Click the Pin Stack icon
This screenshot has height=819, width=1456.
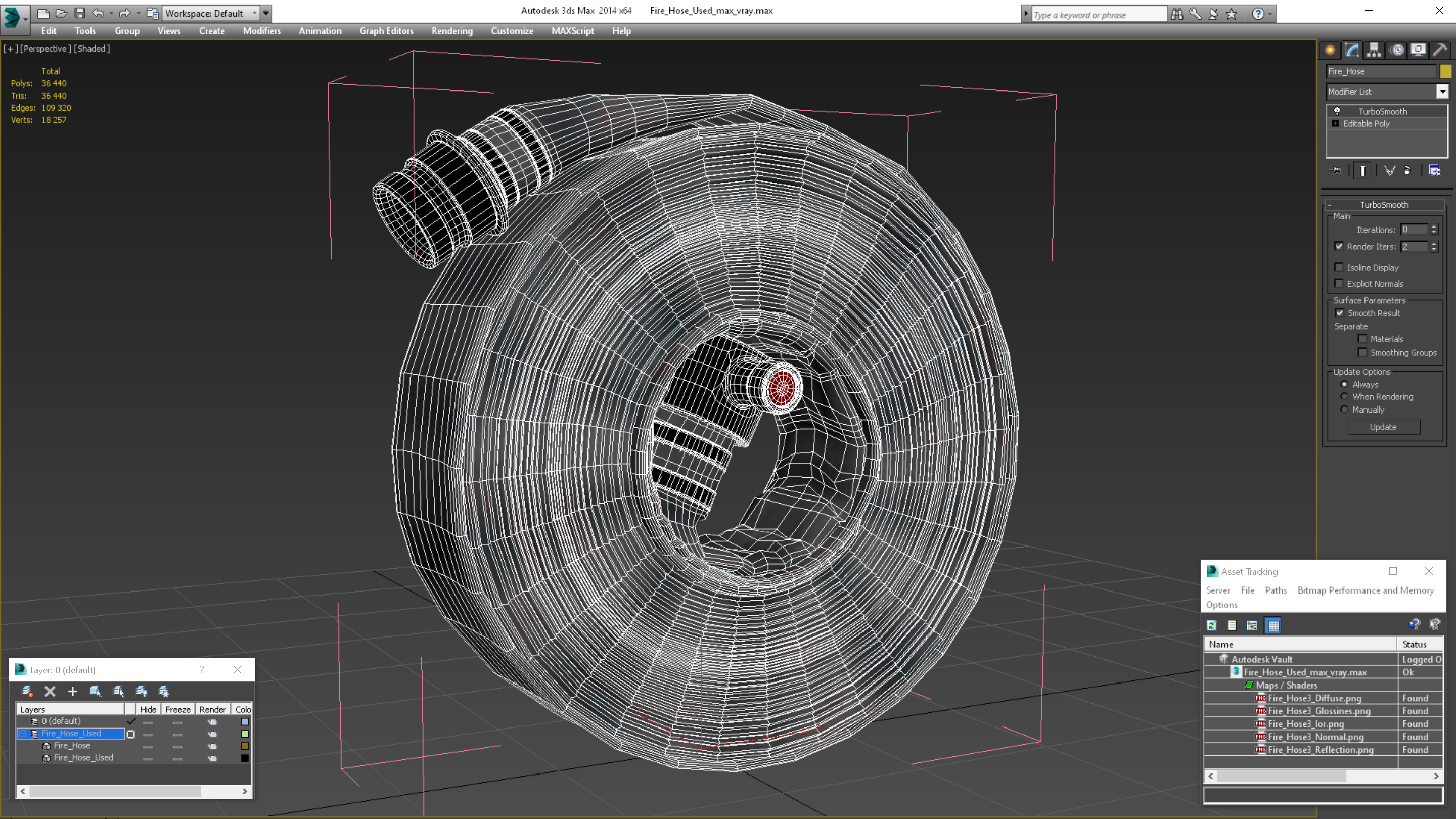pos(1336,171)
